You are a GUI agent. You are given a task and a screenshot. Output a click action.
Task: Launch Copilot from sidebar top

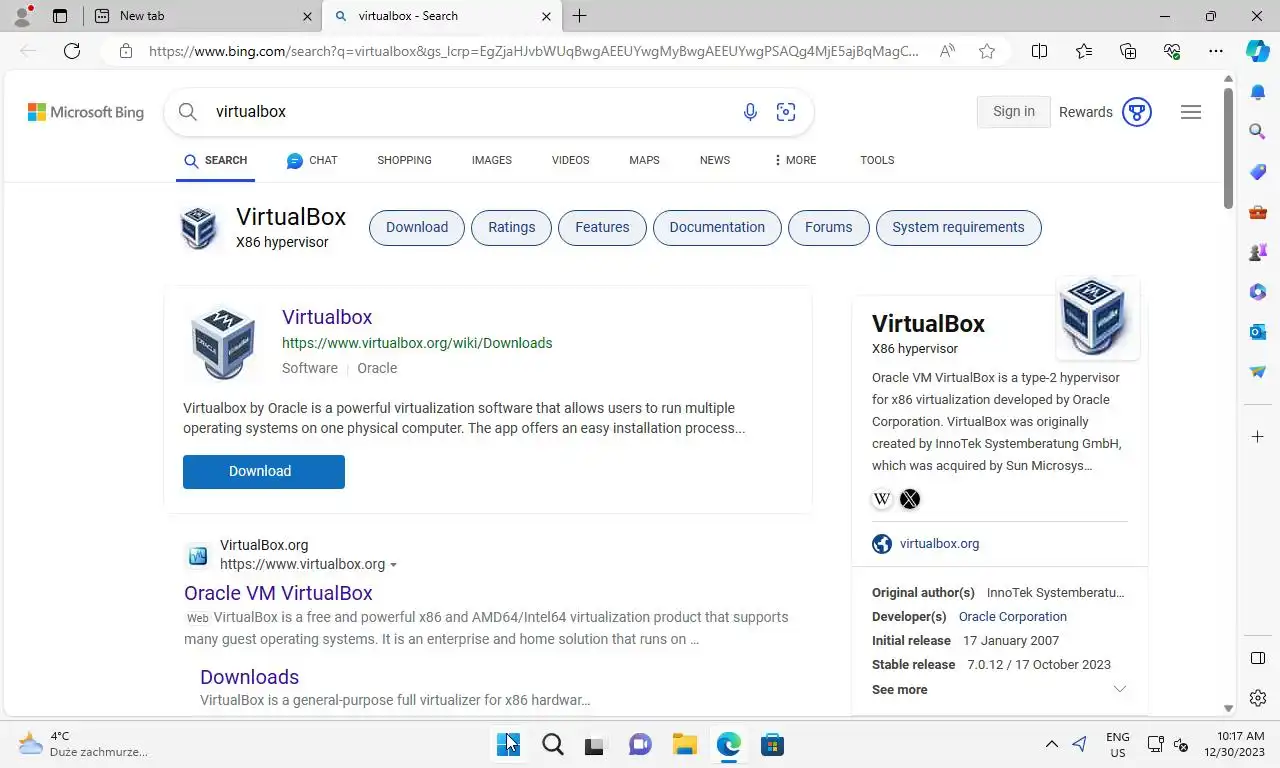[x=1258, y=51]
